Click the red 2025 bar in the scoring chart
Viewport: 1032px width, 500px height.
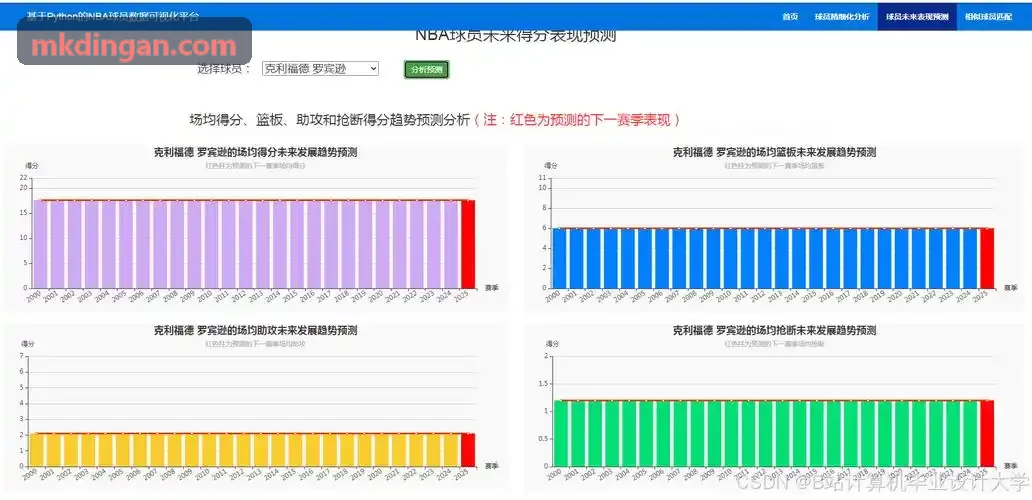pyautogui.click(x=468, y=243)
